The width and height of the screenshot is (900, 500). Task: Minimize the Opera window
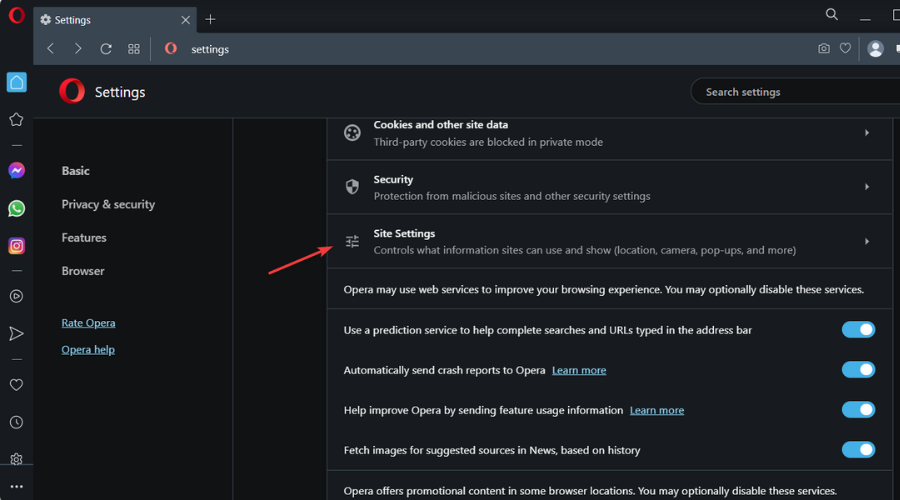coord(865,20)
